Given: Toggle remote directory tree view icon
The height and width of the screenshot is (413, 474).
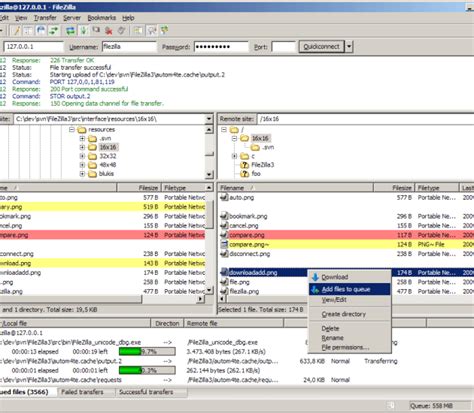Looking at the screenshot, I should coord(41,31).
